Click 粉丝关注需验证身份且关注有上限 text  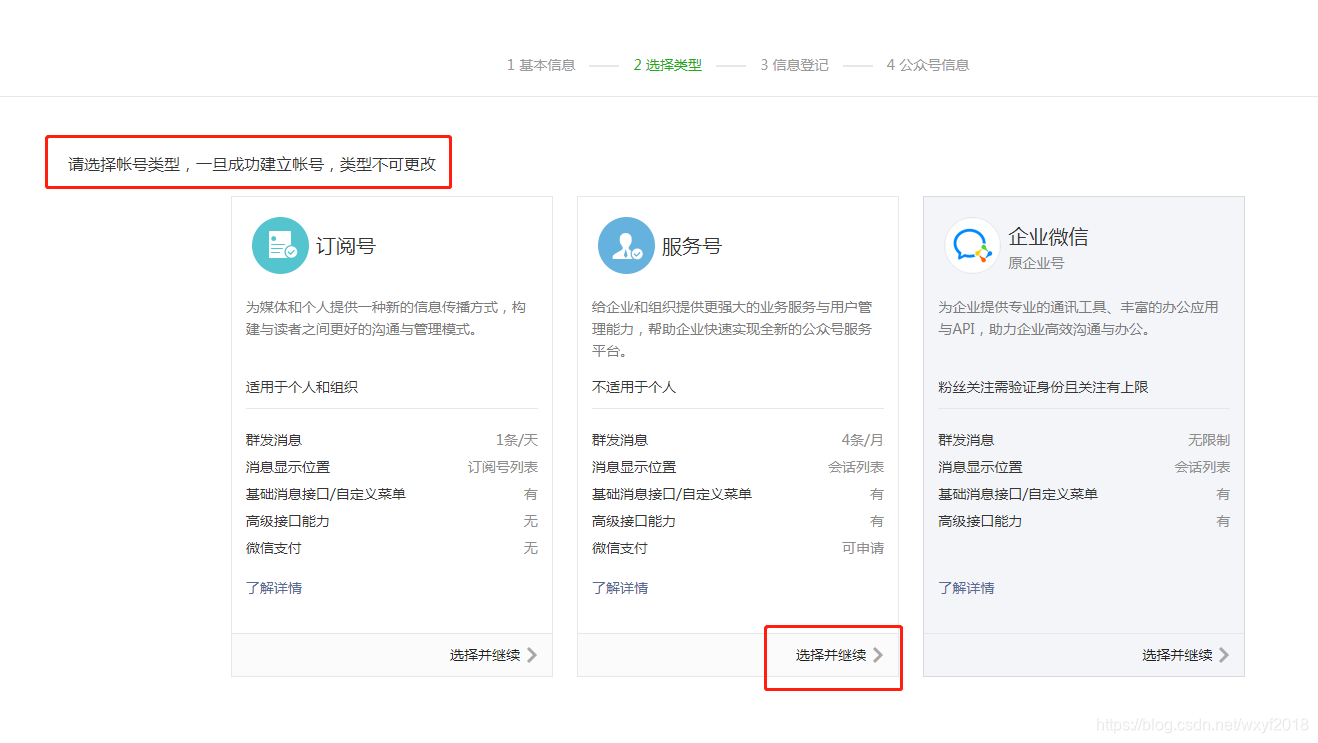click(1043, 387)
